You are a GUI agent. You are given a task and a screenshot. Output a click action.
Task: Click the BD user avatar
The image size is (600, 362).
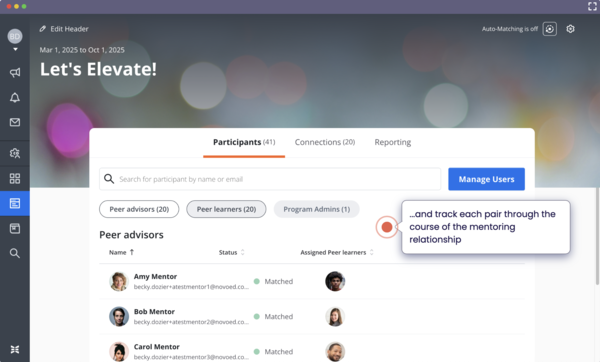tap(15, 36)
